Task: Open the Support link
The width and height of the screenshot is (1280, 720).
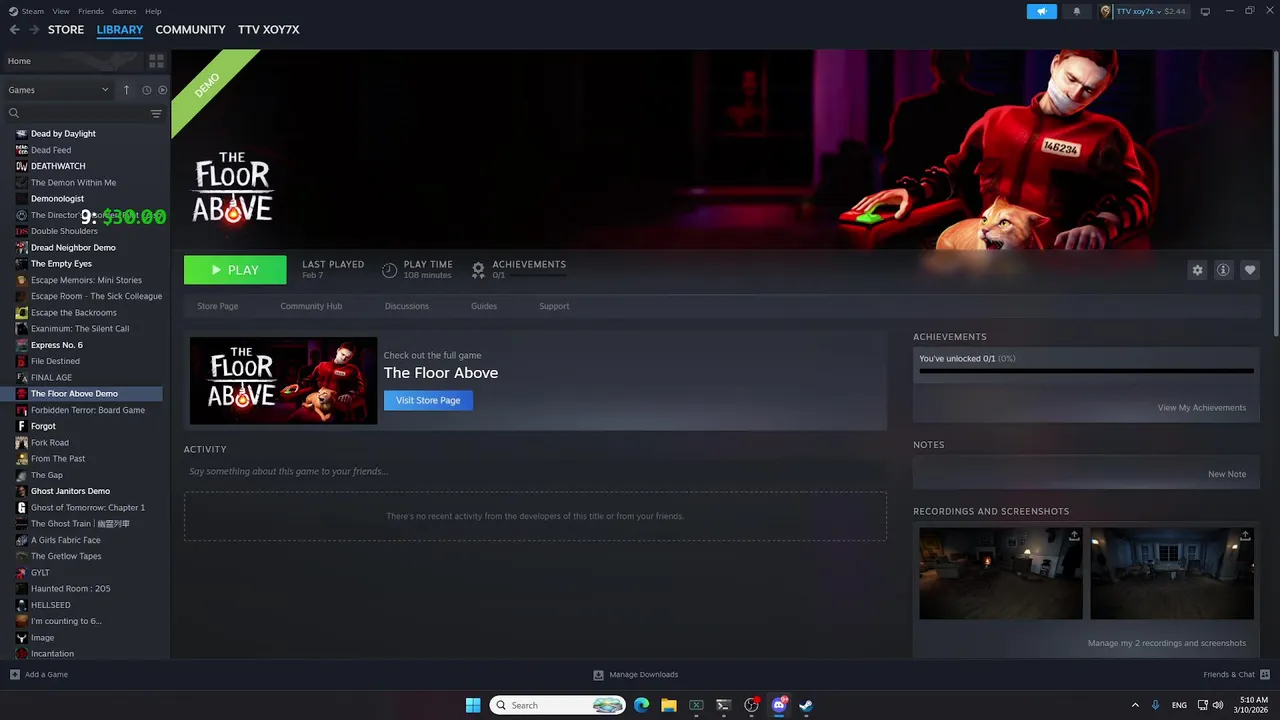Action: [x=554, y=306]
